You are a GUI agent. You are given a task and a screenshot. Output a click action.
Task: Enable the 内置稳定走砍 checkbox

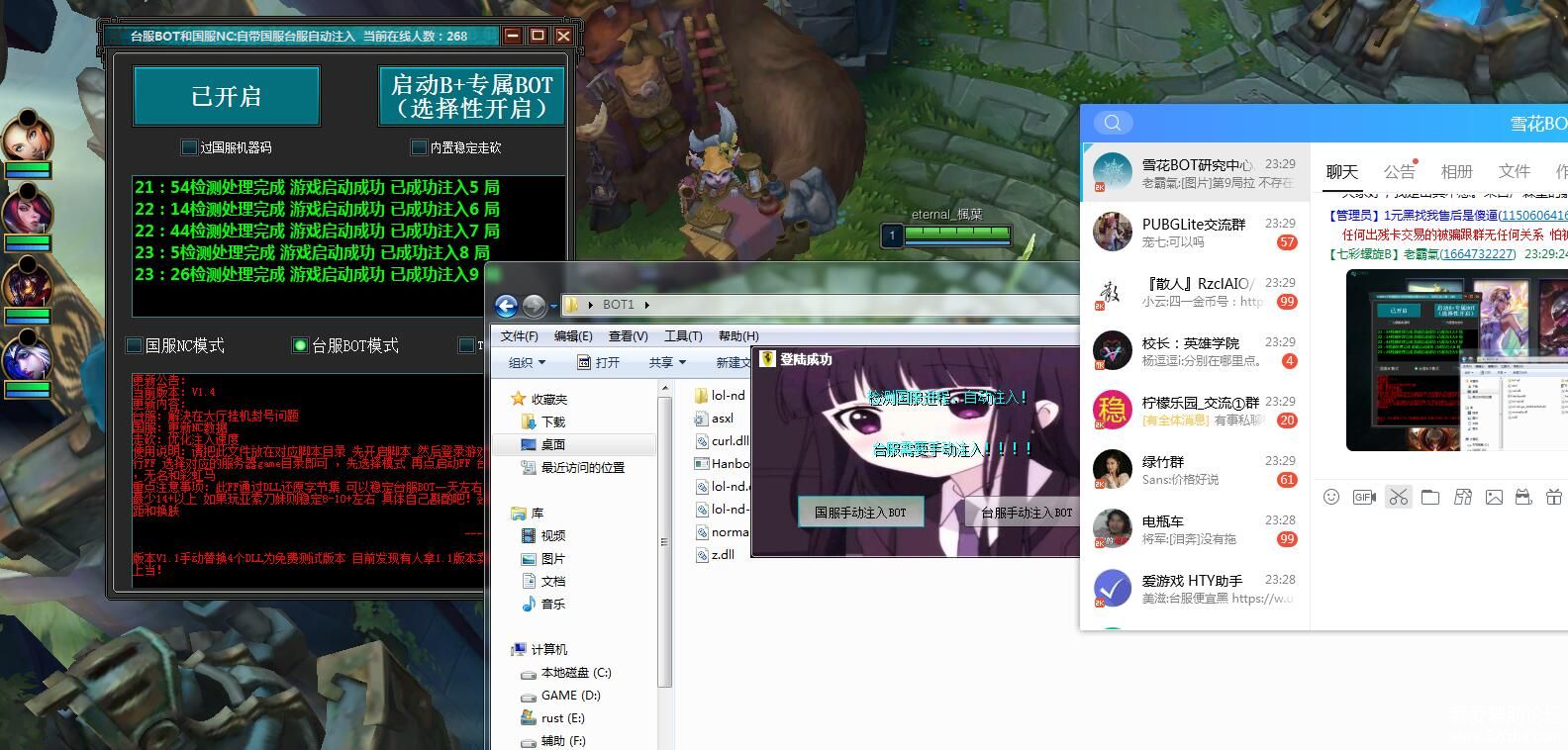pos(419,147)
